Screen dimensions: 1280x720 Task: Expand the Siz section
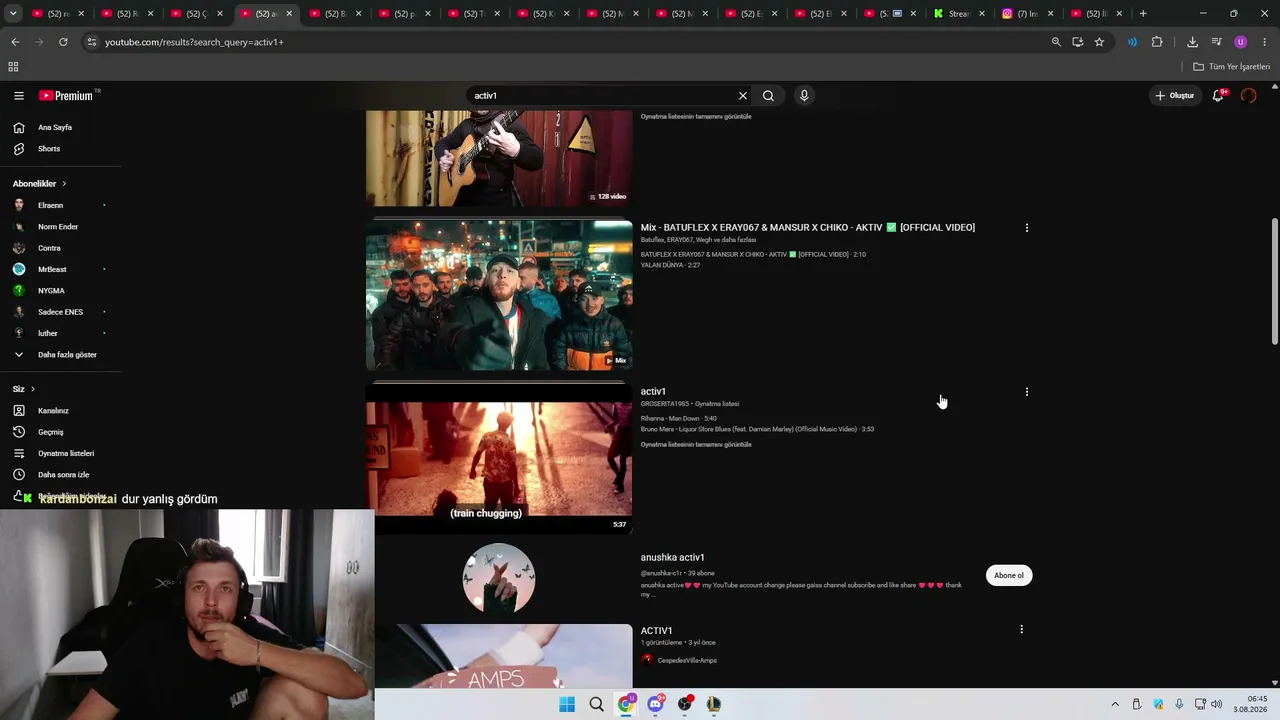pyautogui.click(x=24, y=389)
